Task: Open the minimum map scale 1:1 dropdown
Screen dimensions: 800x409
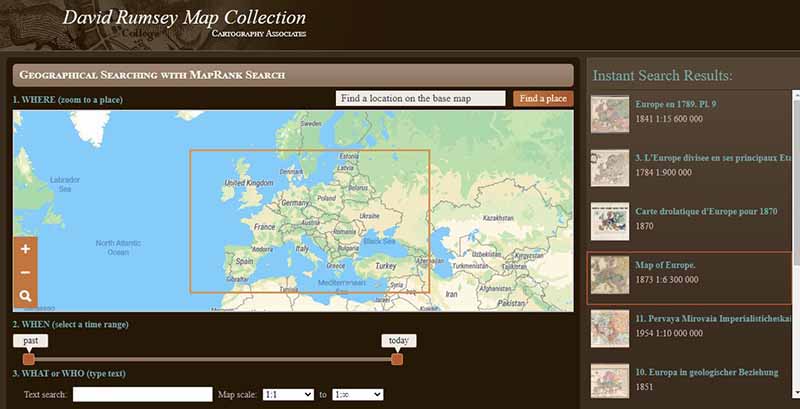Action: click(x=288, y=395)
